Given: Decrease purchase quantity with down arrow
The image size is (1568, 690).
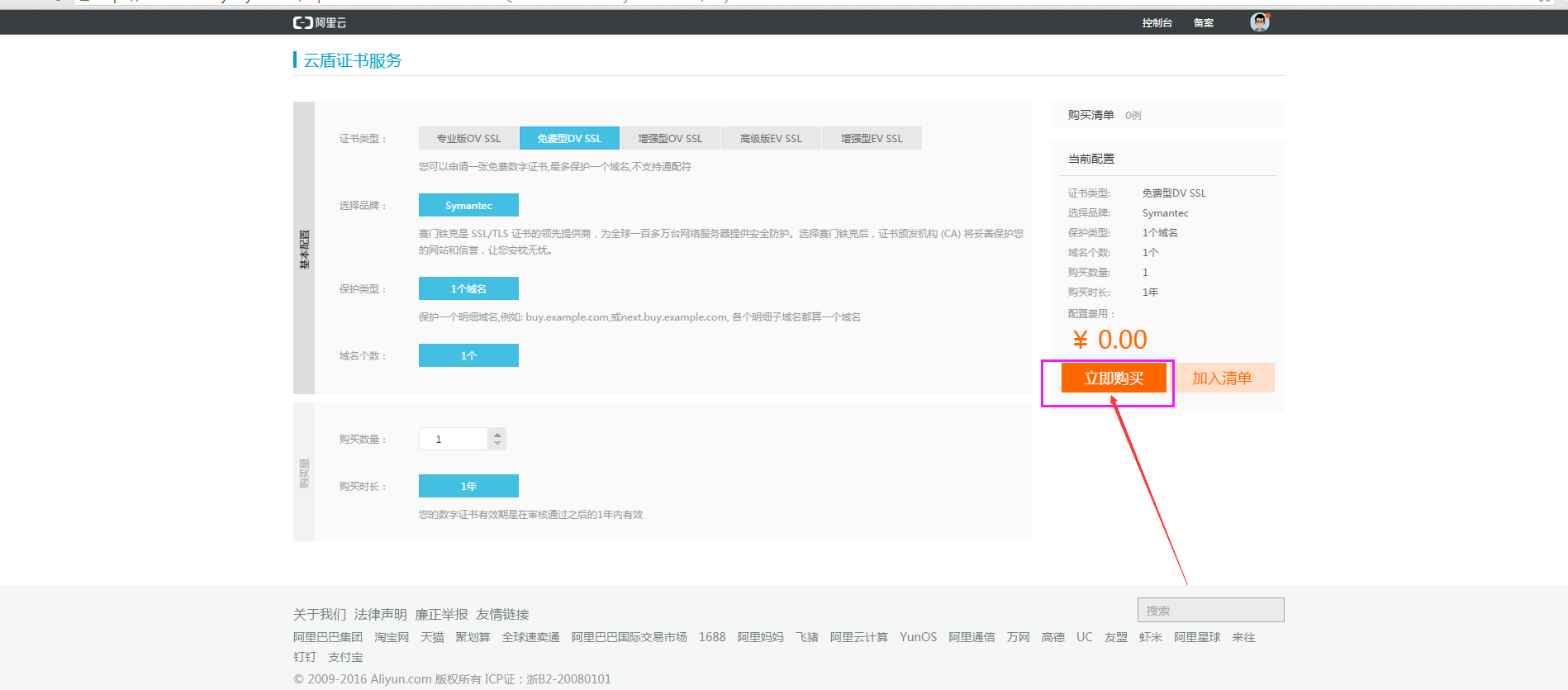Looking at the screenshot, I should tap(497, 444).
